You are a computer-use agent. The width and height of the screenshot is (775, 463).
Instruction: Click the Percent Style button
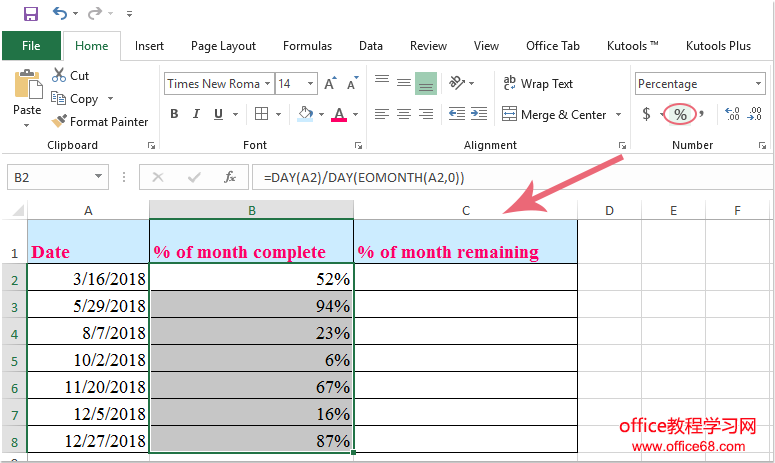pyautogui.click(x=680, y=114)
